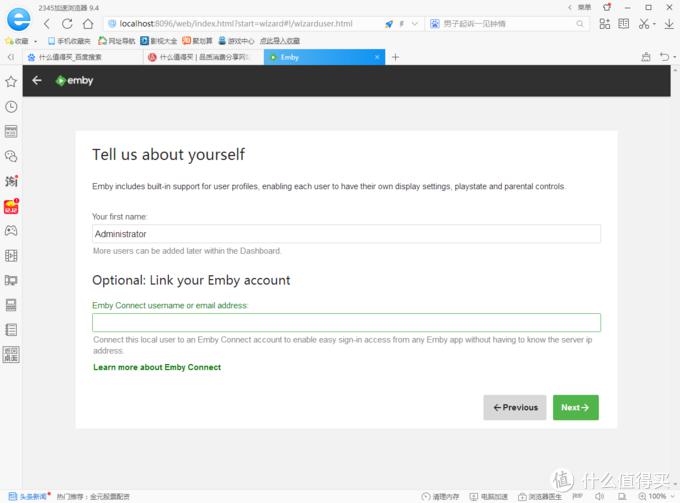680x503 pixels.
Task: Open Learn more about Emby Connect link
Action: click(x=157, y=367)
